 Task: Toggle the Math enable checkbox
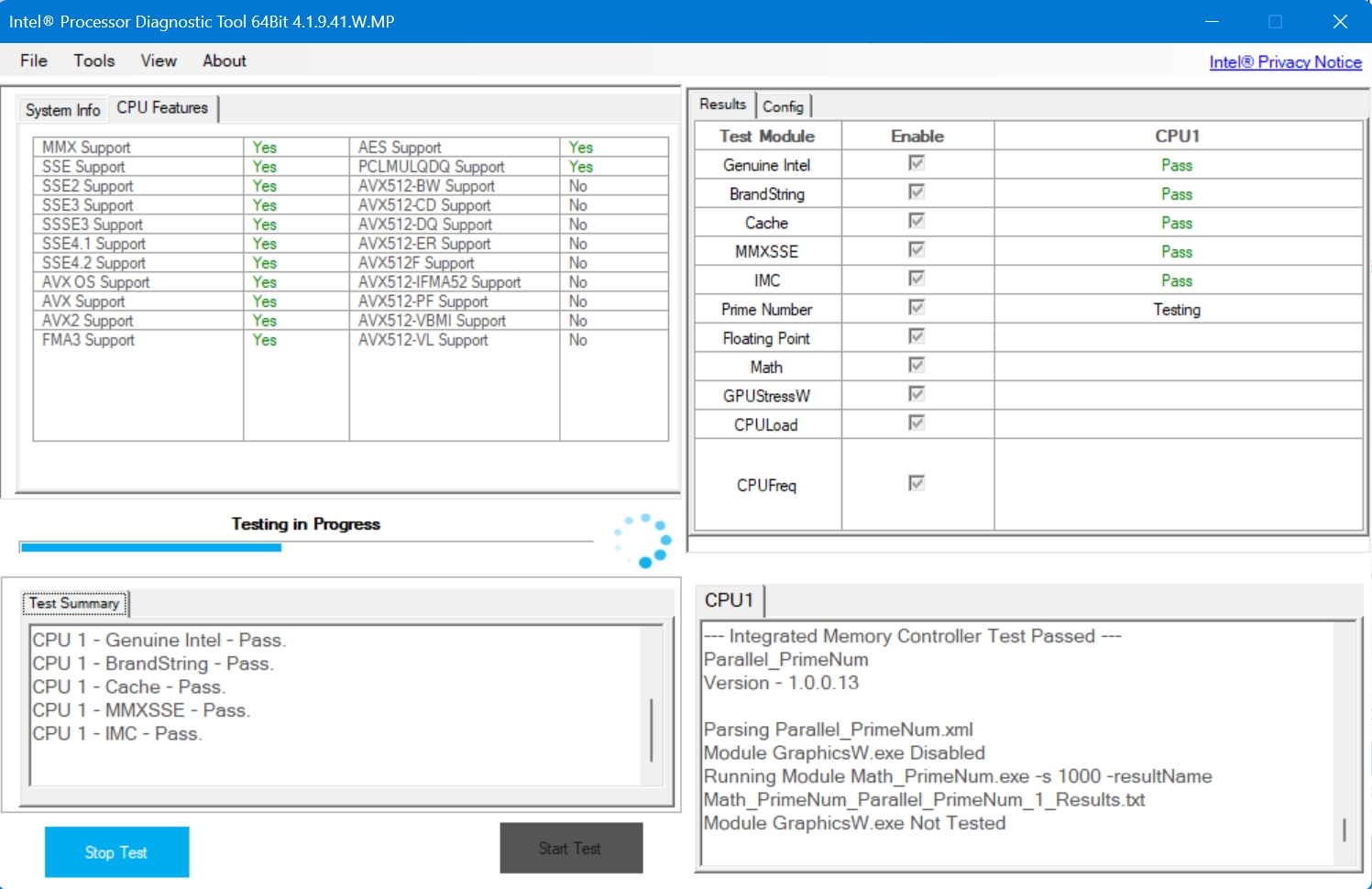point(916,365)
